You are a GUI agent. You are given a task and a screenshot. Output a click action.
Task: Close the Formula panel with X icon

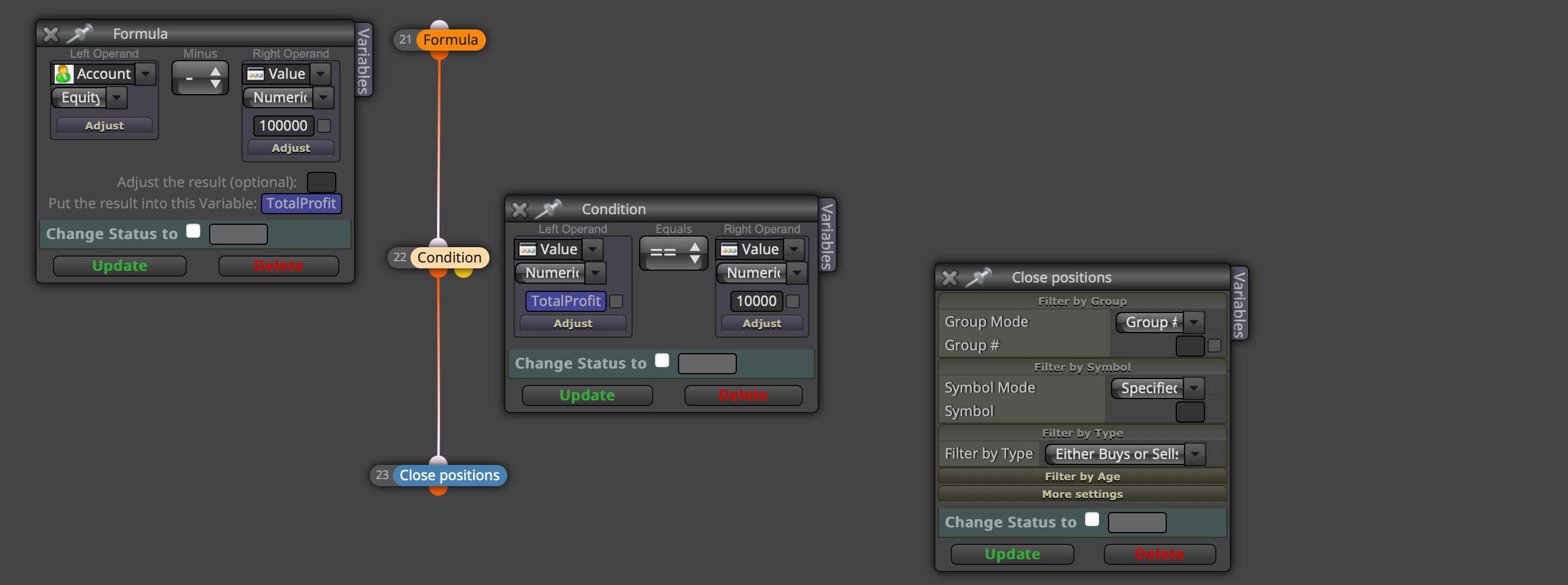pyautogui.click(x=51, y=34)
